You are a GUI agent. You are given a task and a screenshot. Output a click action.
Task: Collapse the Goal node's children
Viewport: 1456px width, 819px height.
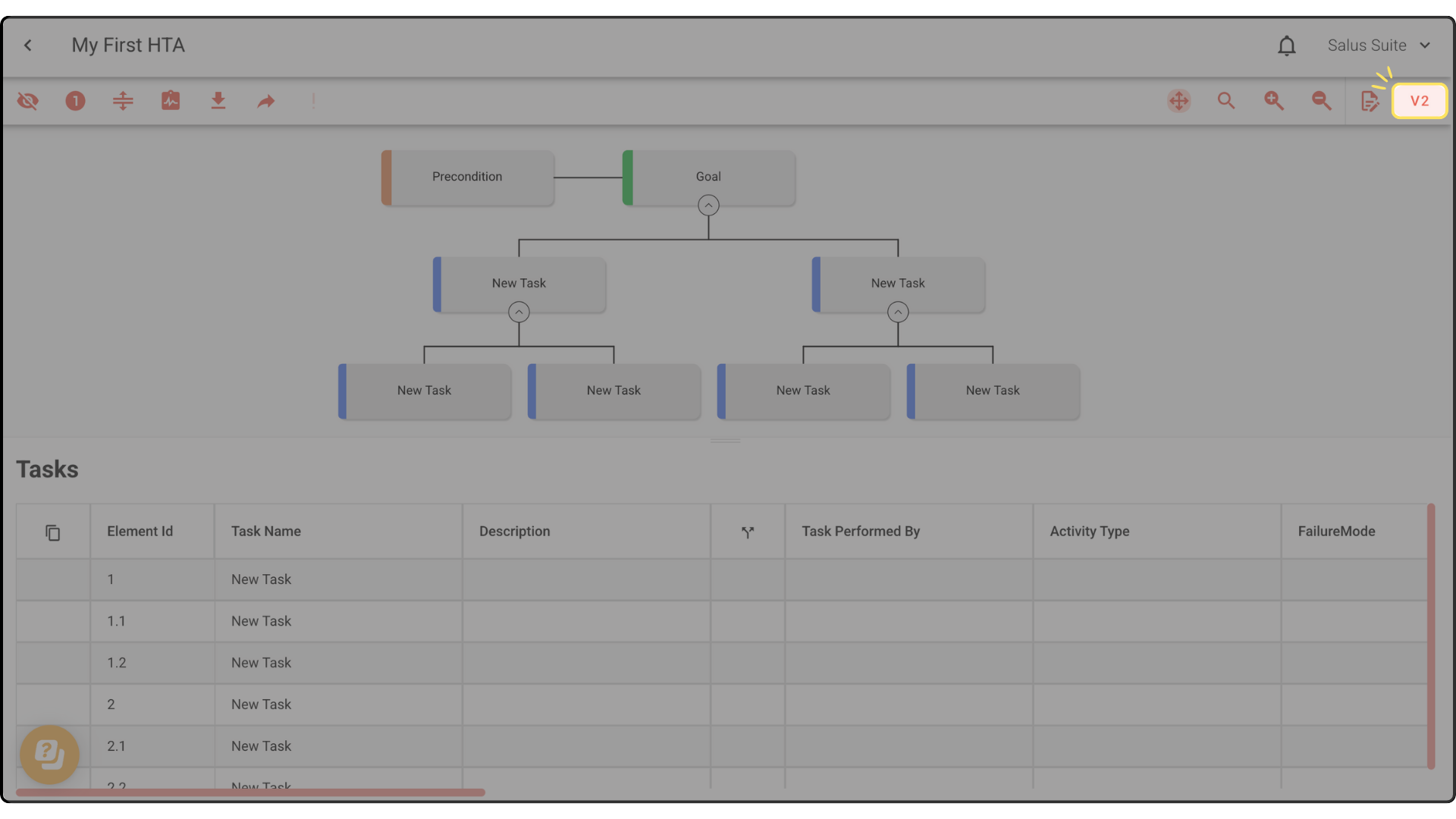point(708,206)
